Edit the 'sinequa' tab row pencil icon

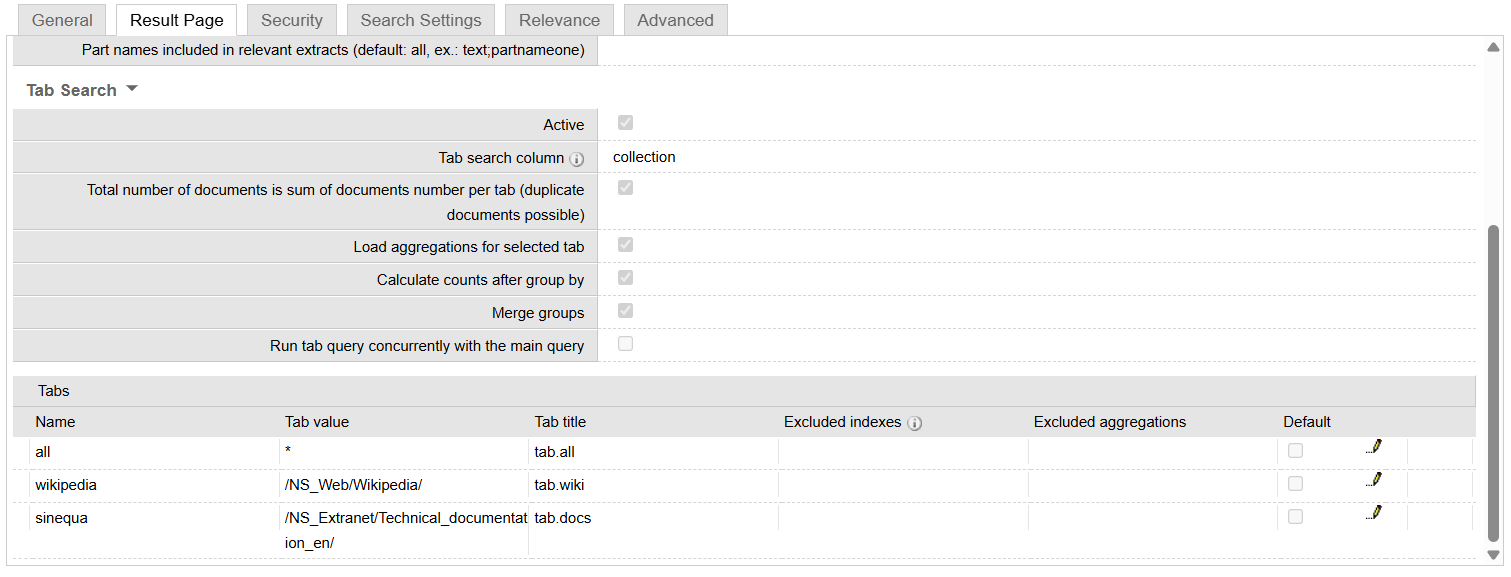coord(1374,513)
